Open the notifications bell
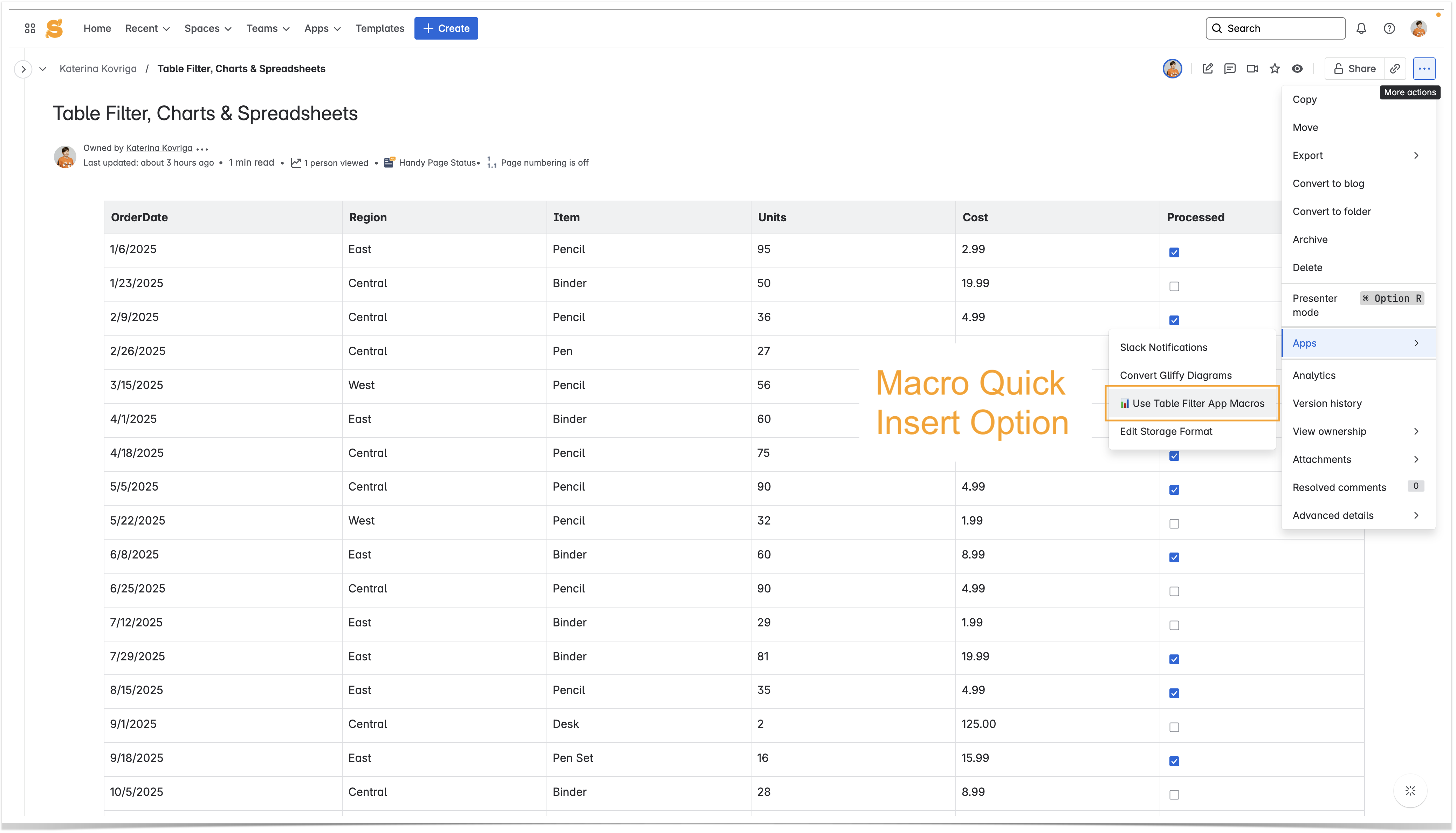This screenshot has width=1456, height=833. tap(1361, 29)
